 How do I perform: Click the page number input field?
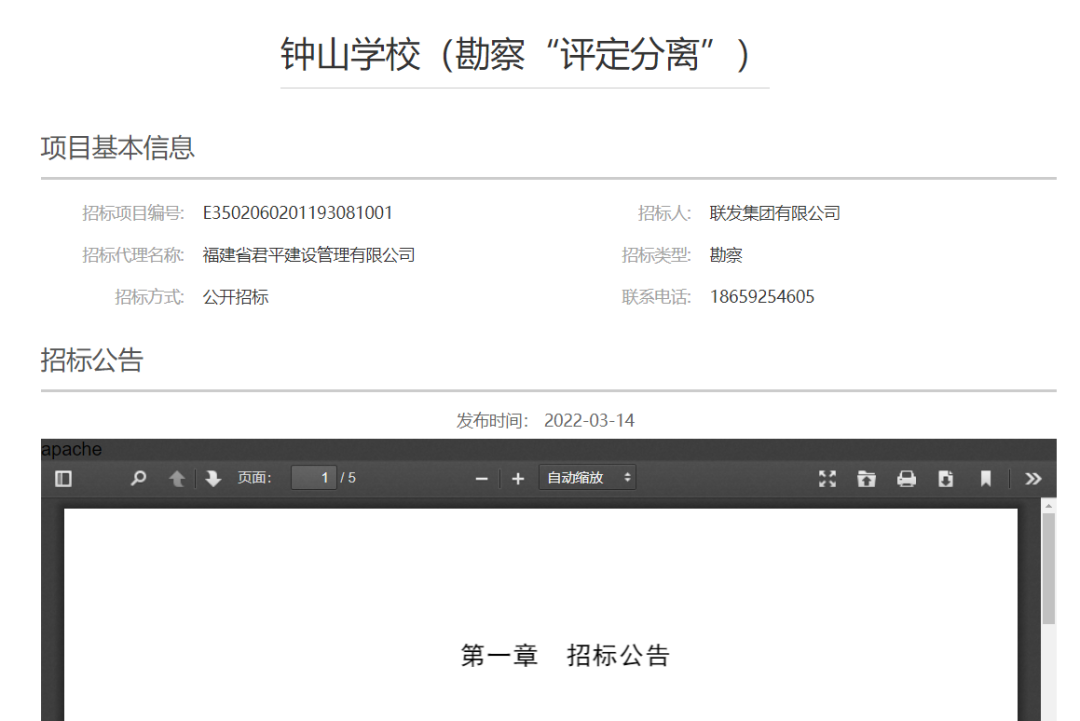(314, 478)
